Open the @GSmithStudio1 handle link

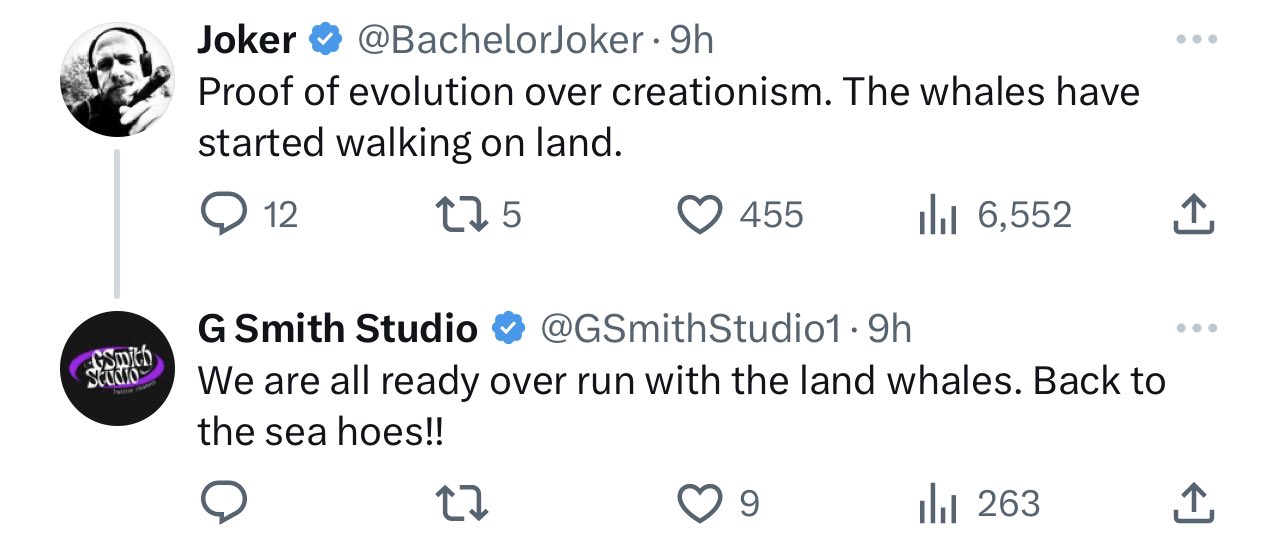(690, 328)
